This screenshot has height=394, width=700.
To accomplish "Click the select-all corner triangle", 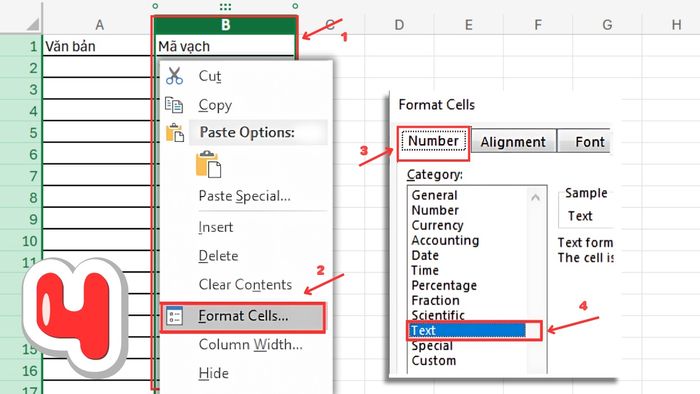I will tap(32, 25).
